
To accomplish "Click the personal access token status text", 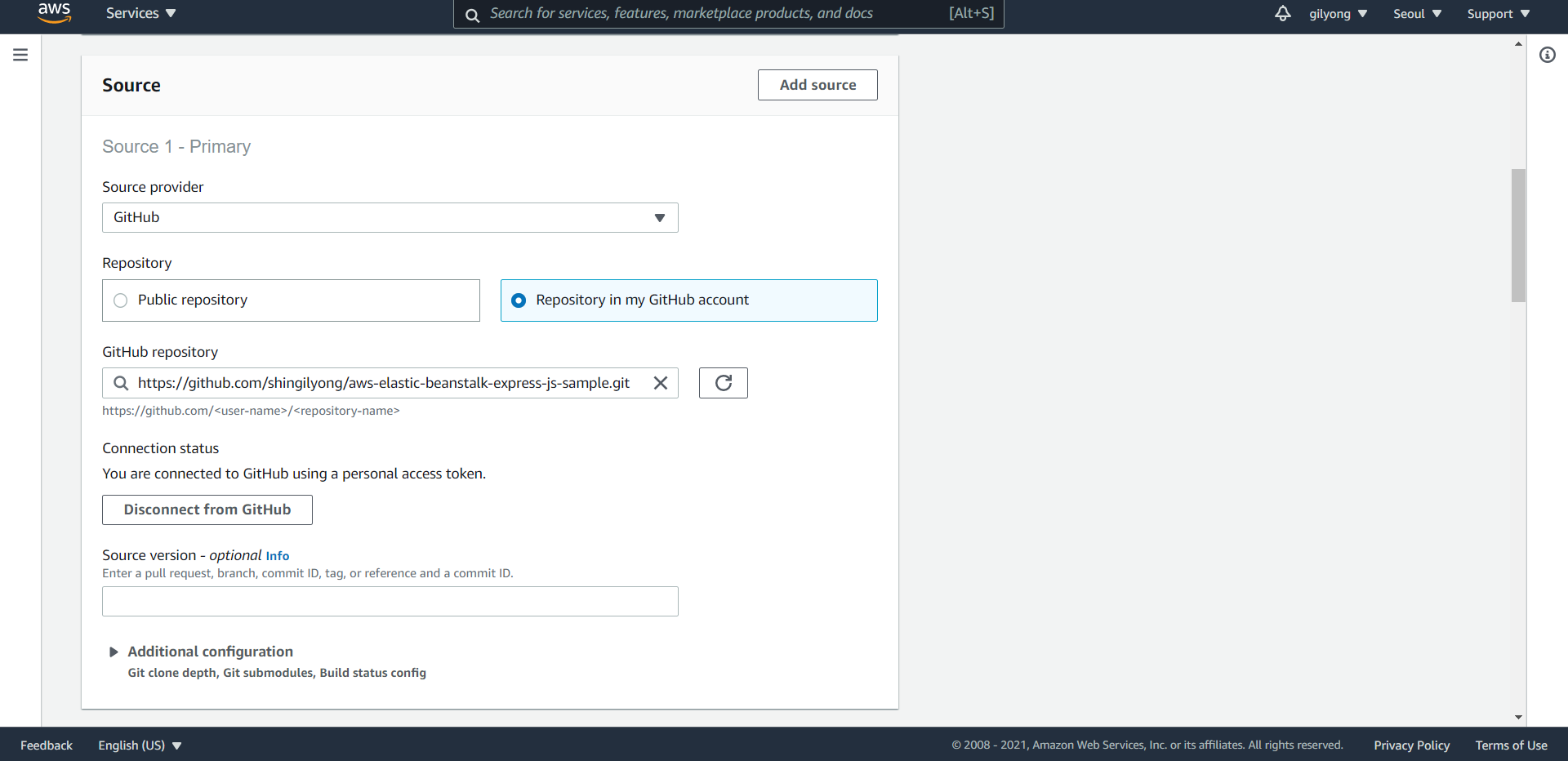I will click(294, 474).
